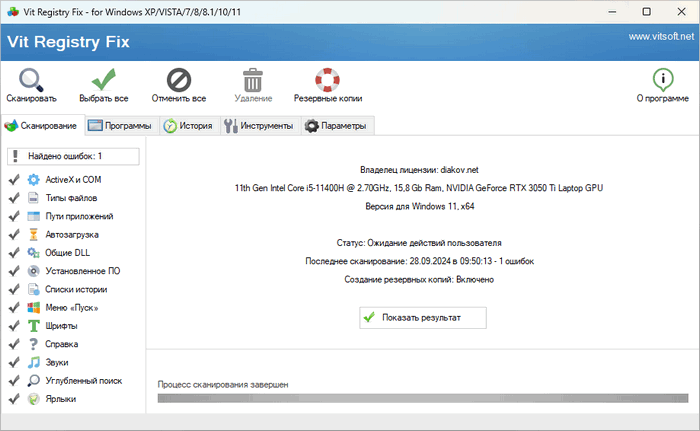Click the Звуки music note icon
The width and height of the screenshot is (700, 431).
click(x=33, y=362)
